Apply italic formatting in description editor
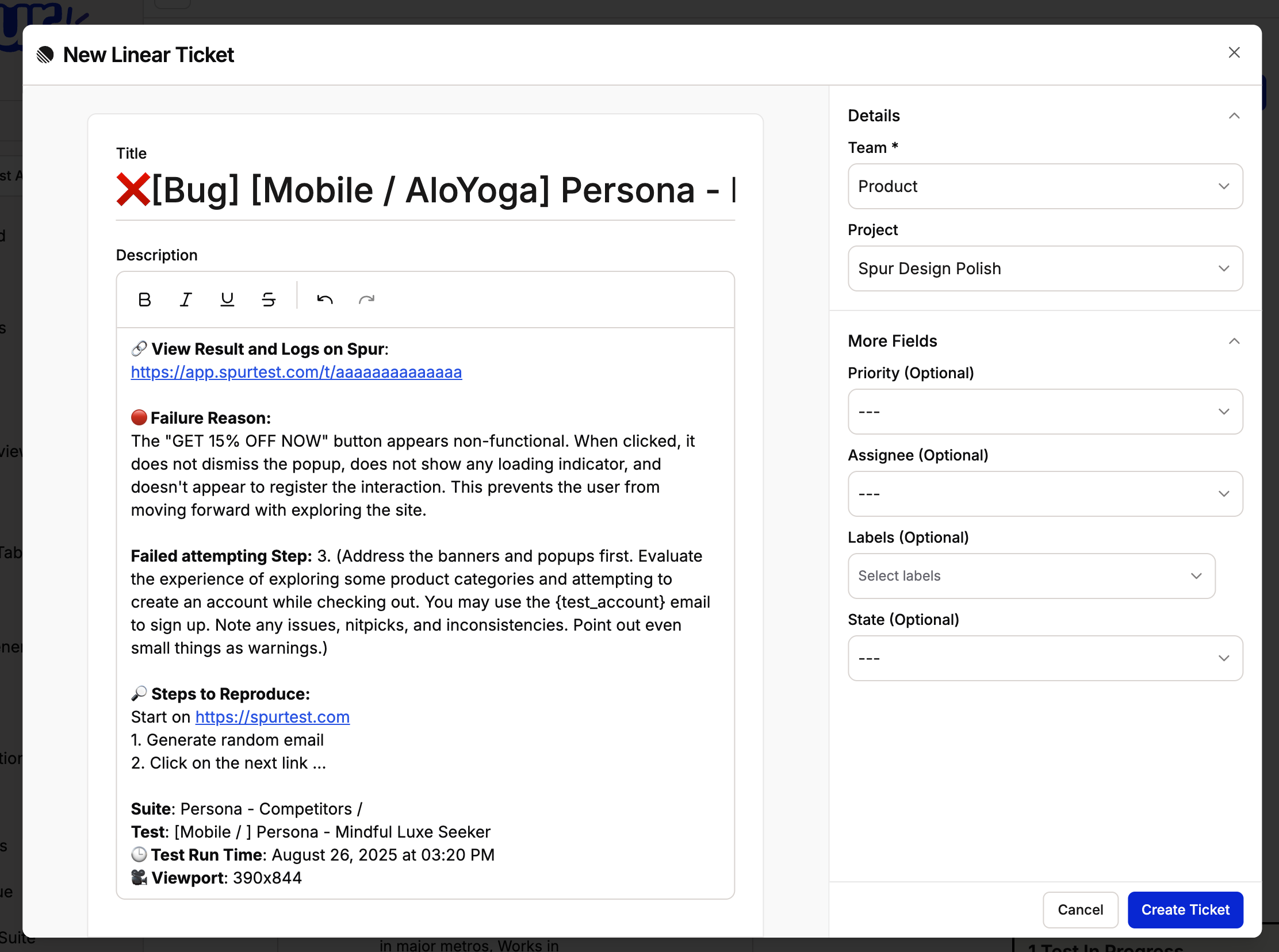The width and height of the screenshot is (1279, 952). point(186,300)
